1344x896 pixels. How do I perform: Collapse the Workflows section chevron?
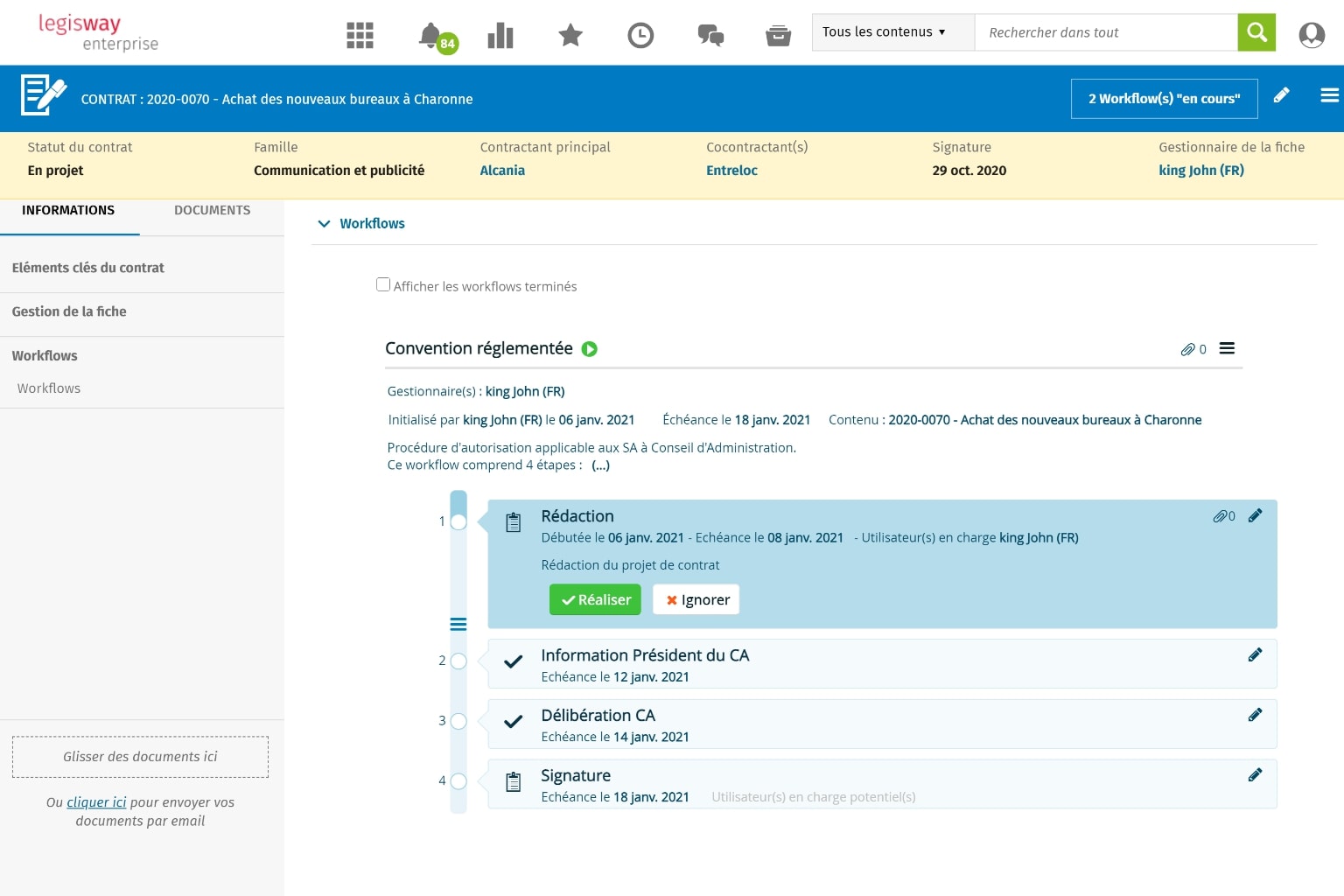pyautogui.click(x=324, y=224)
